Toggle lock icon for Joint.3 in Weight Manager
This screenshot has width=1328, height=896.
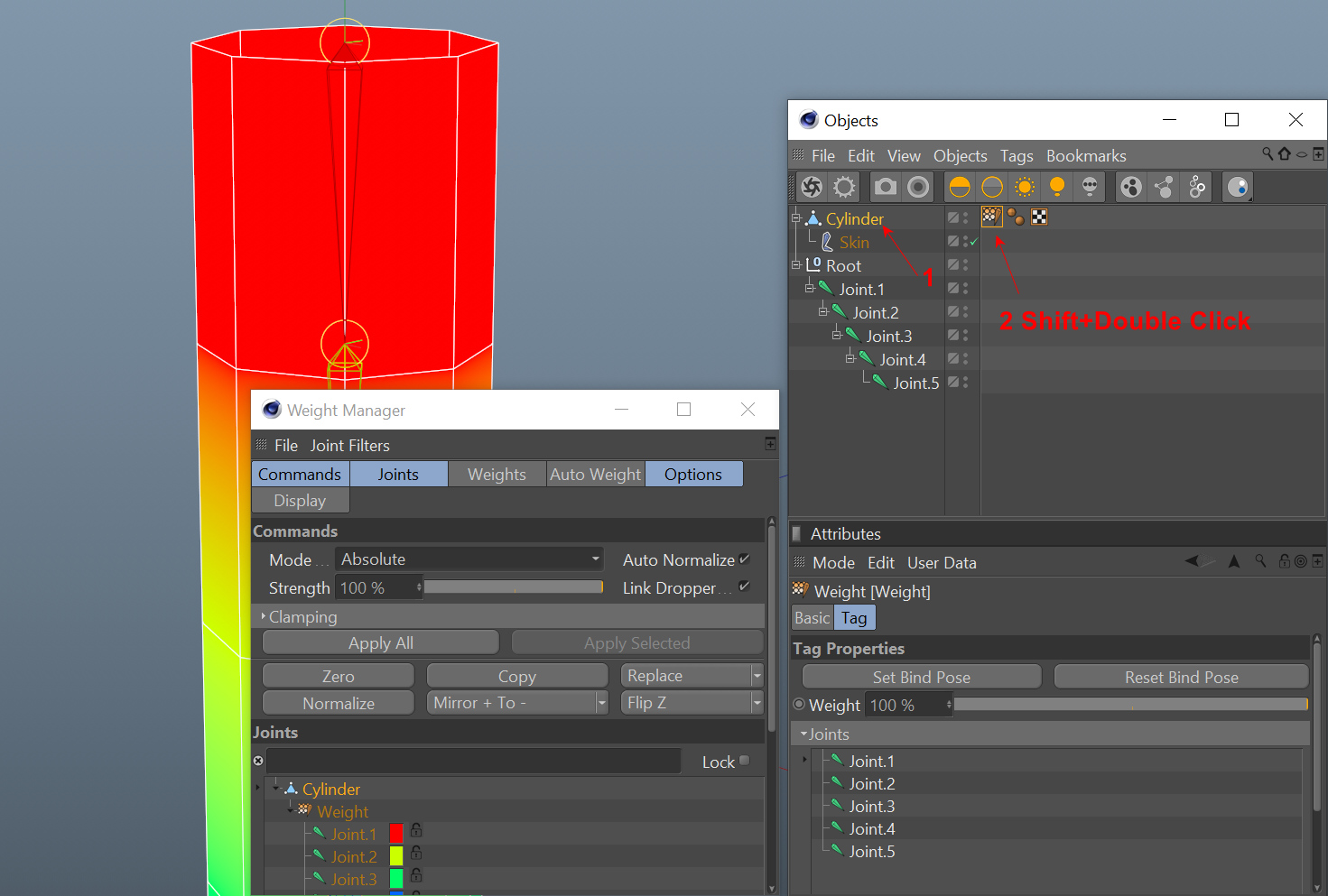[416, 875]
